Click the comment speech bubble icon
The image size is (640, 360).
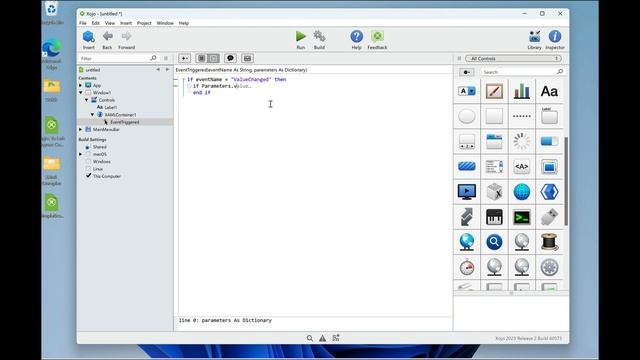pos(230,58)
